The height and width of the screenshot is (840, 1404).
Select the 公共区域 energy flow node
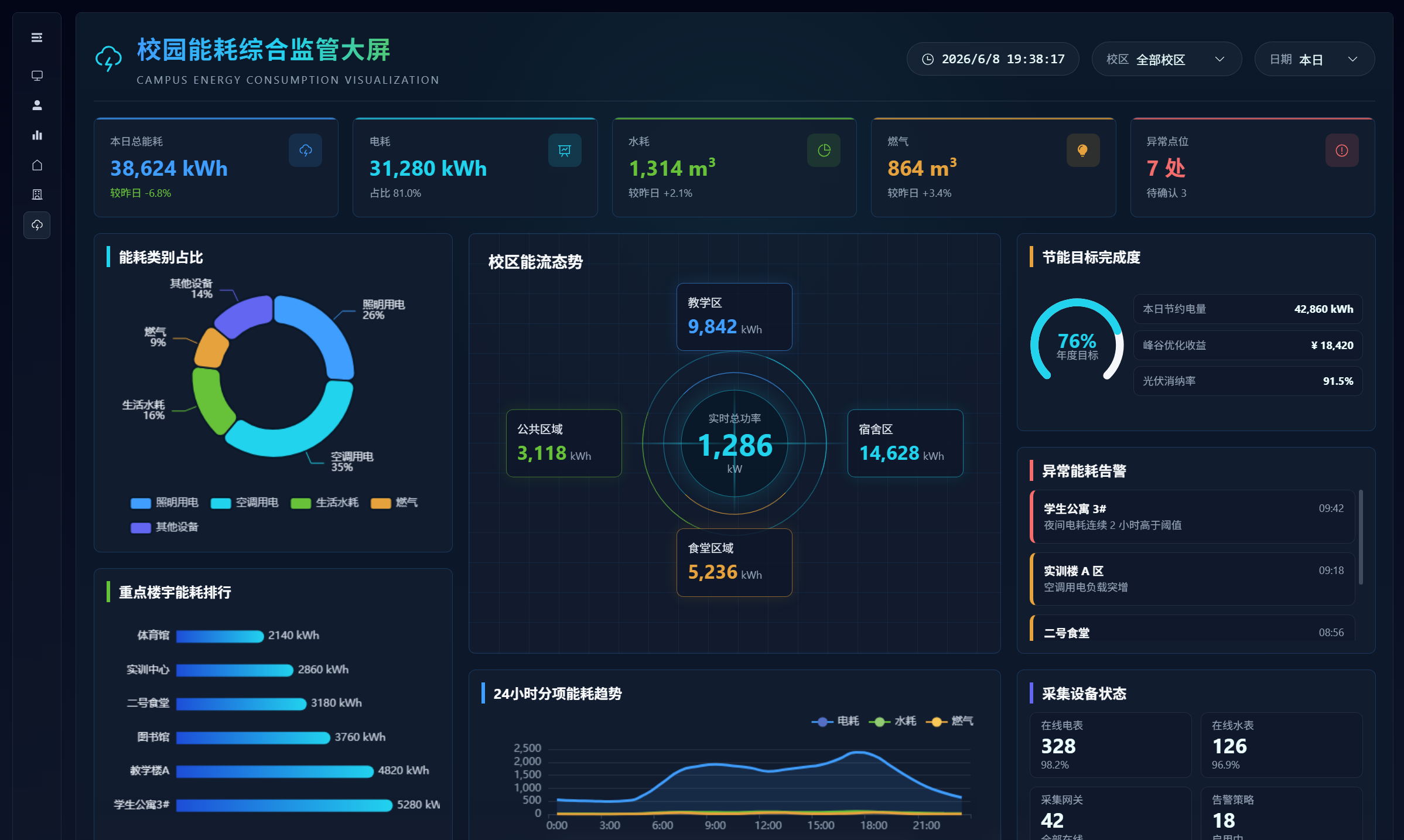tap(563, 443)
